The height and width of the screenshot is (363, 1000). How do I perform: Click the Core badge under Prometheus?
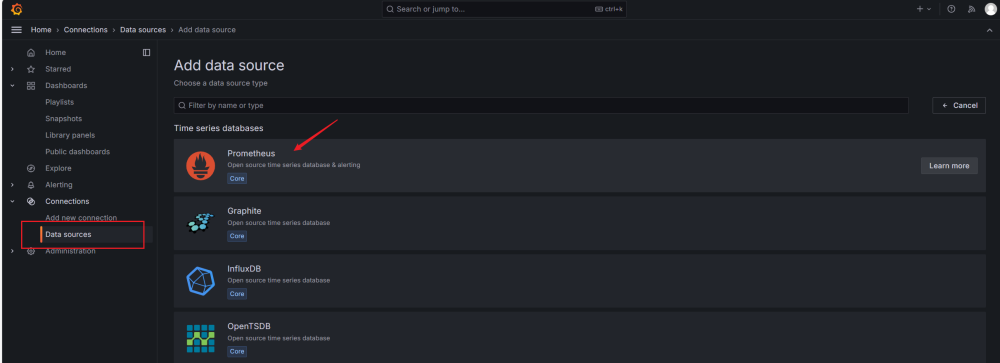click(x=237, y=179)
